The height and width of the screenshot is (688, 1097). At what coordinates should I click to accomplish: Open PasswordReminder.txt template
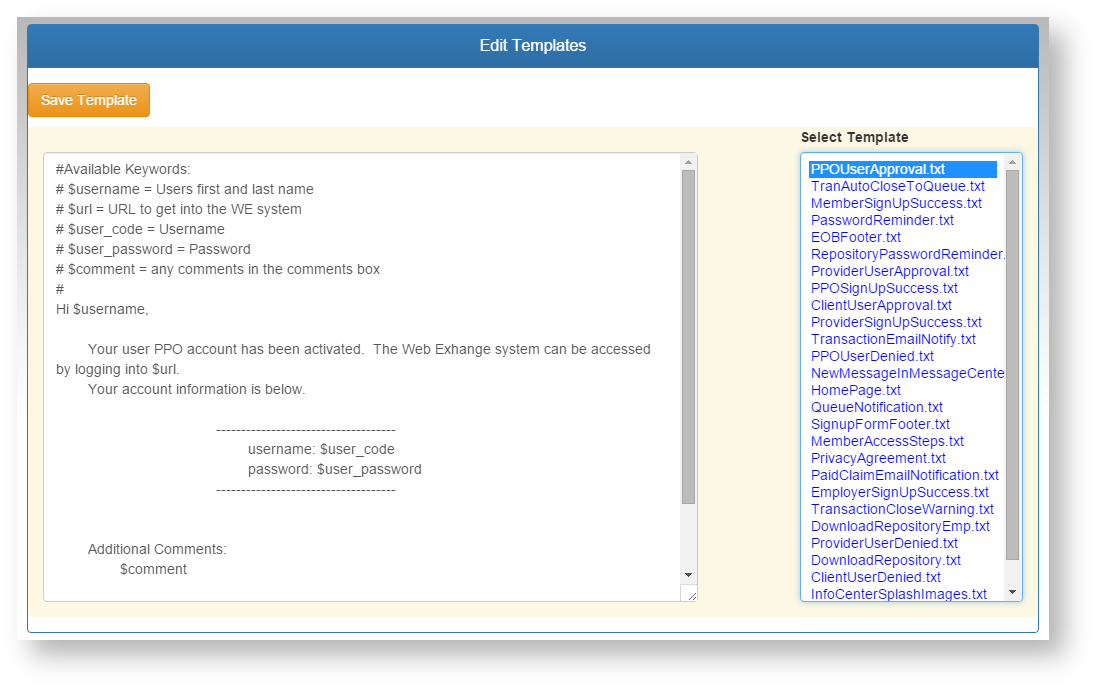882,220
